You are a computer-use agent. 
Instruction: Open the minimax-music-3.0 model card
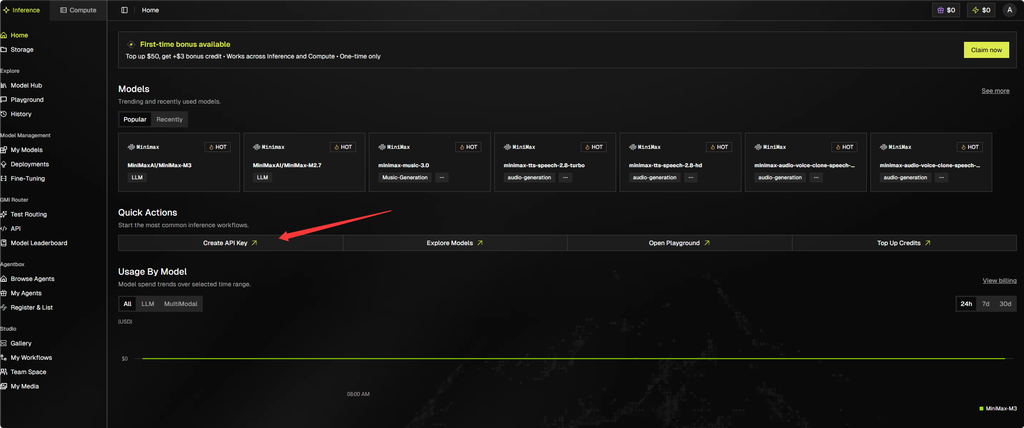tap(430, 163)
